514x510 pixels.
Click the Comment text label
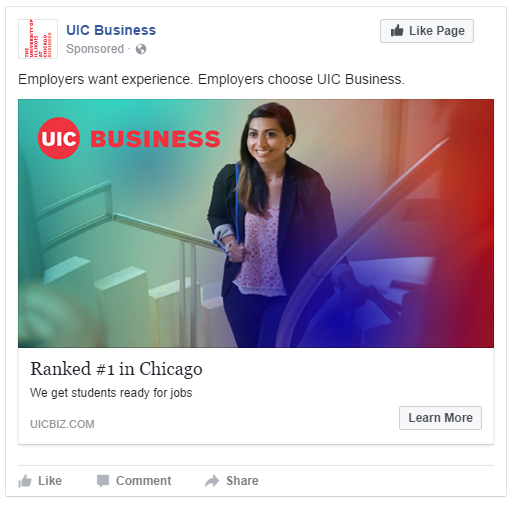tap(143, 481)
